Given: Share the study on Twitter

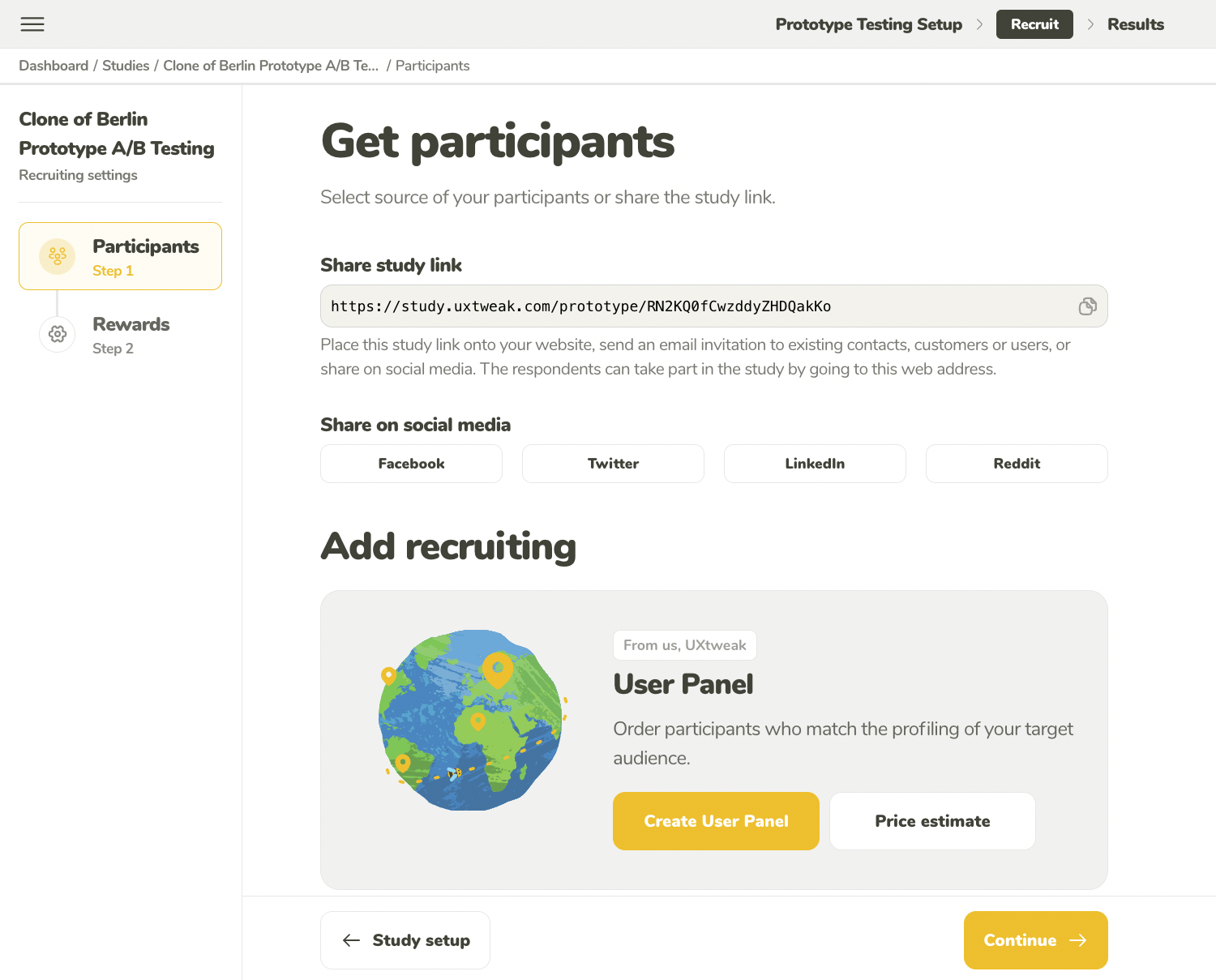Looking at the screenshot, I should click(x=613, y=464).
